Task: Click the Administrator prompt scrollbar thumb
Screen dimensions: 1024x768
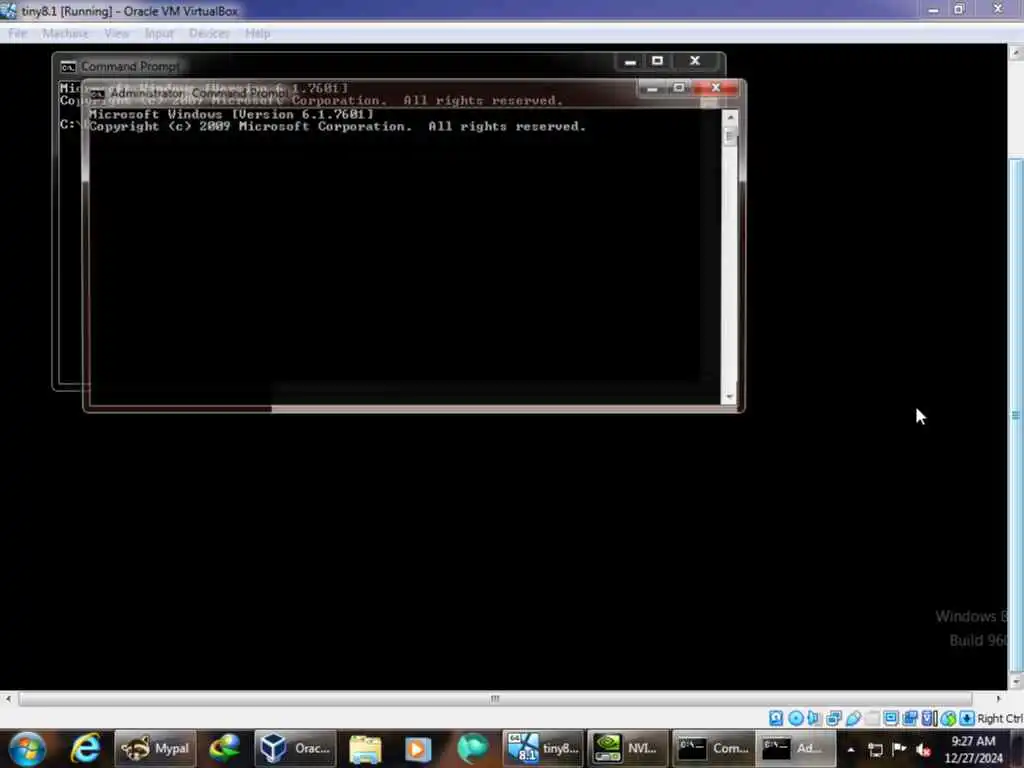Action: point(729,136)
